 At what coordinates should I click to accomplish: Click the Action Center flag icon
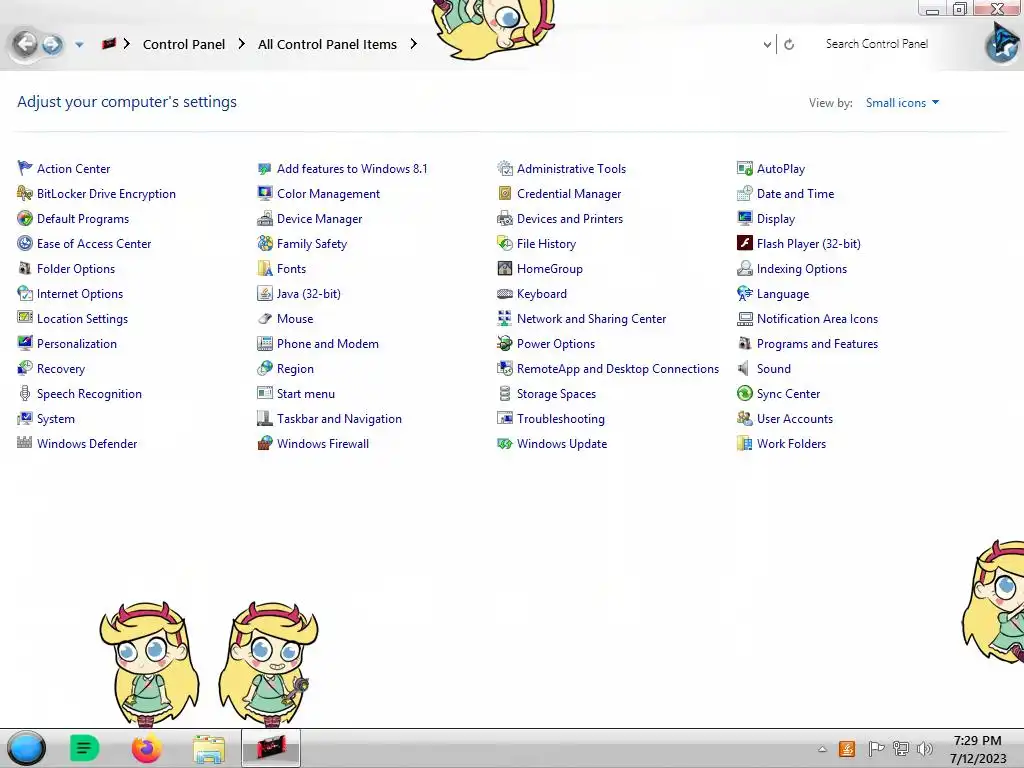tap(25, 168)
